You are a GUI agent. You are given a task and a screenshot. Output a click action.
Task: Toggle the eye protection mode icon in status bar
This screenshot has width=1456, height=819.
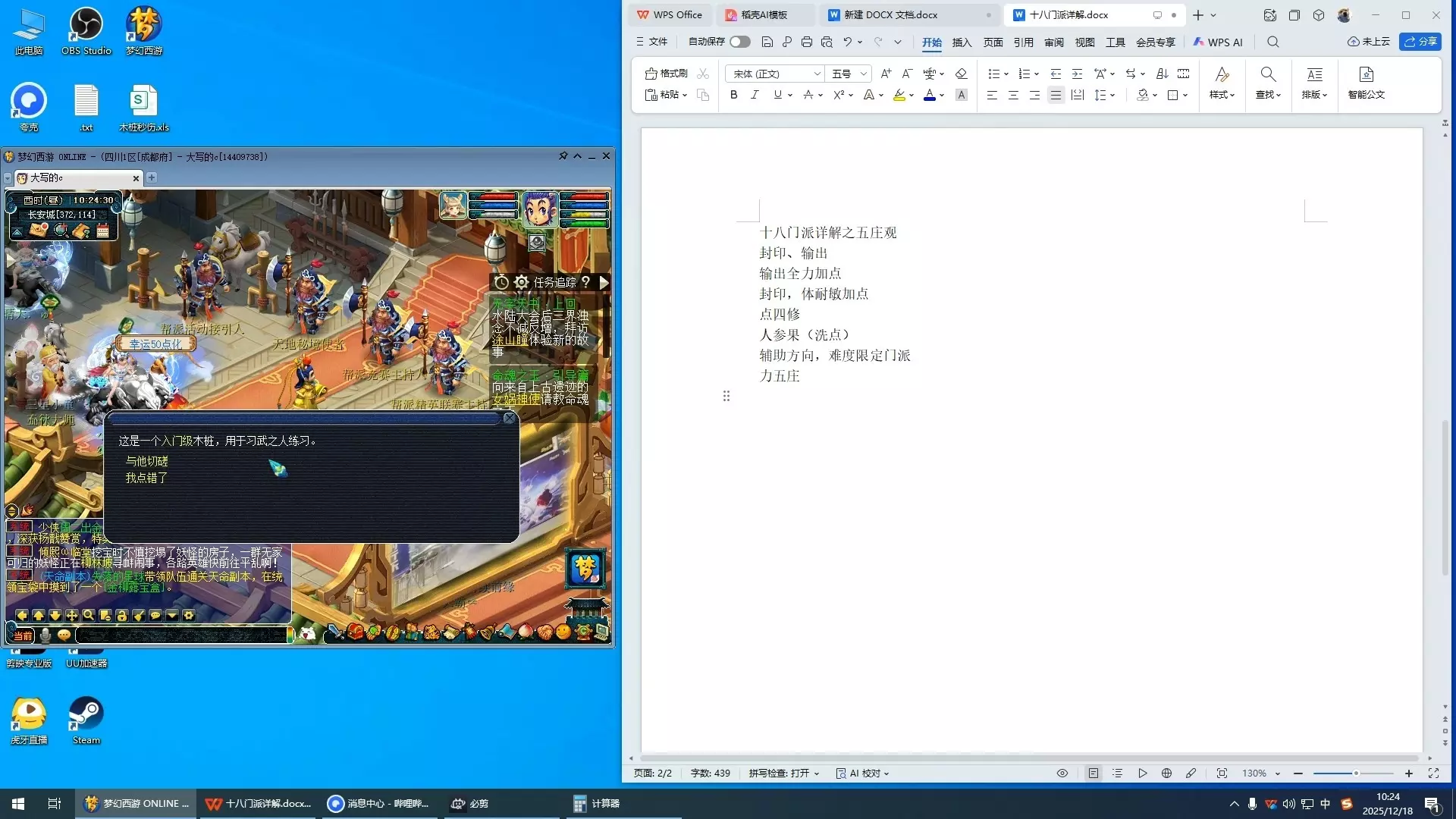1062,773
